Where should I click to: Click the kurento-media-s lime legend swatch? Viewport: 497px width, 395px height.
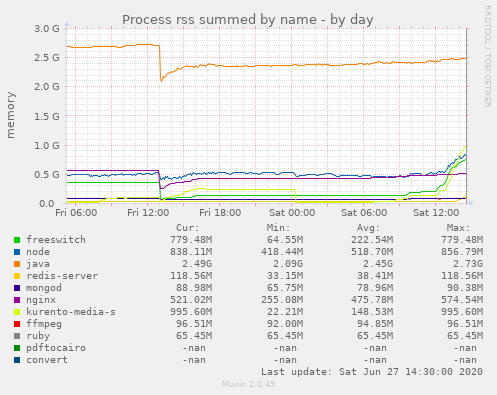coord(17,312)
